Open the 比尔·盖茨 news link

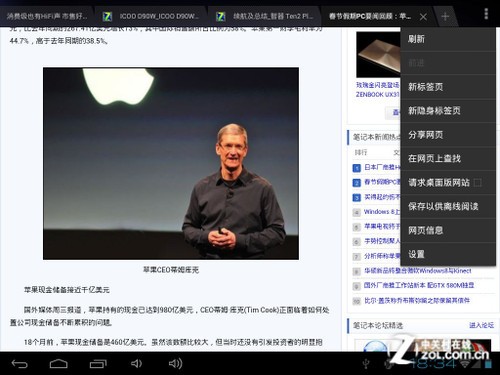pos(417,301)
